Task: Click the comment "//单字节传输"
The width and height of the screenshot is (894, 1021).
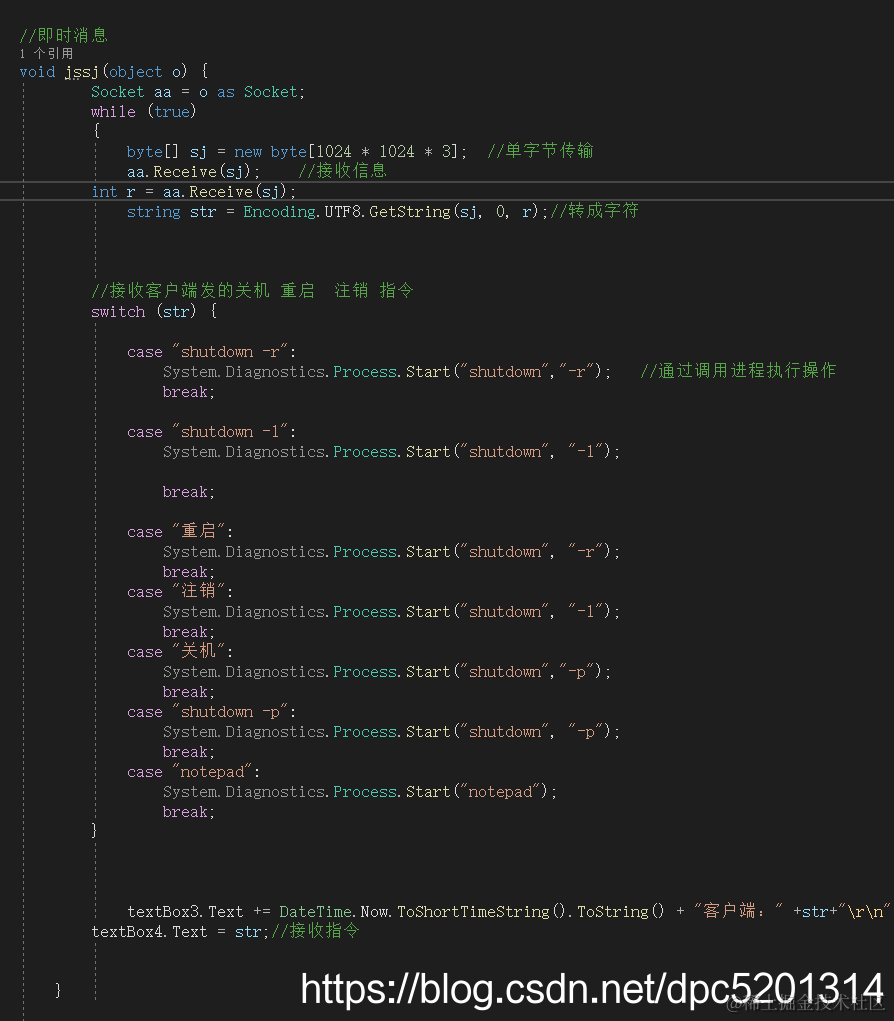Action: 540,150
